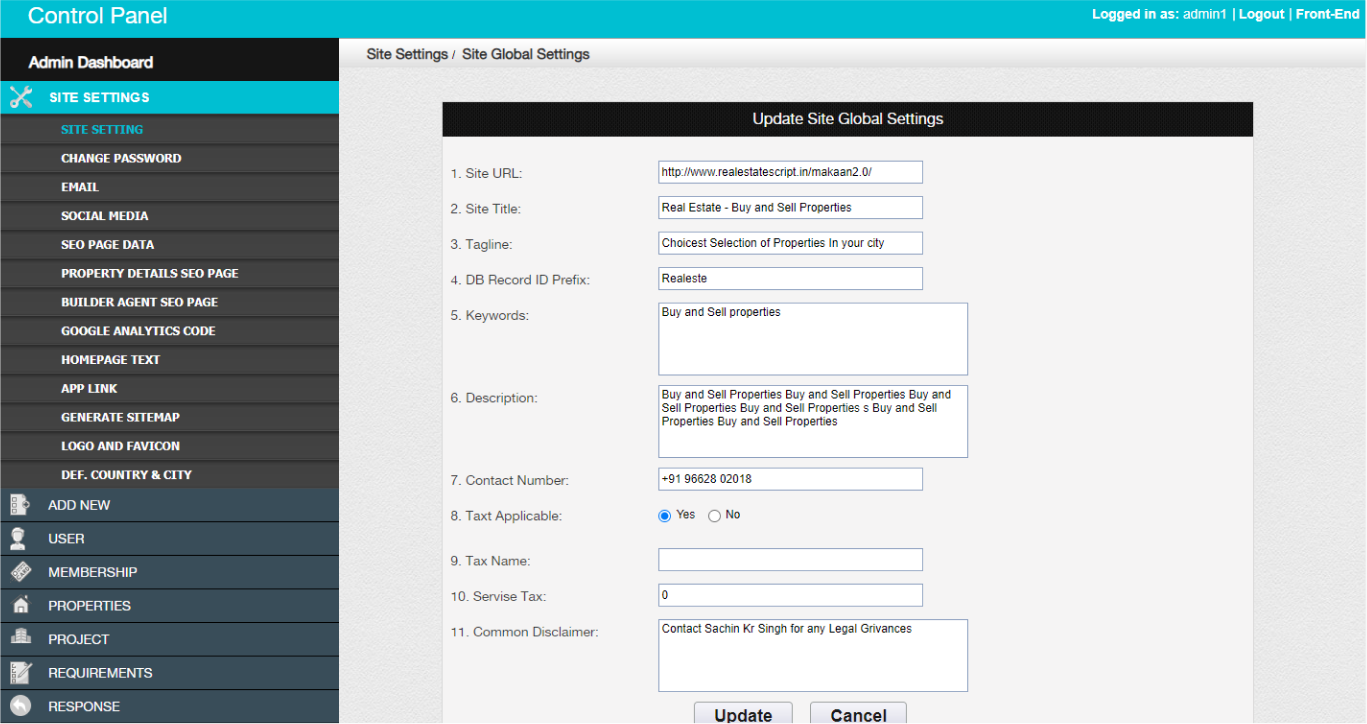Open GOOGLE ANALYTICS CODE item
The width and height of the screenshot is (1367, 724).
pyautogui.click(x=170, y=331)
